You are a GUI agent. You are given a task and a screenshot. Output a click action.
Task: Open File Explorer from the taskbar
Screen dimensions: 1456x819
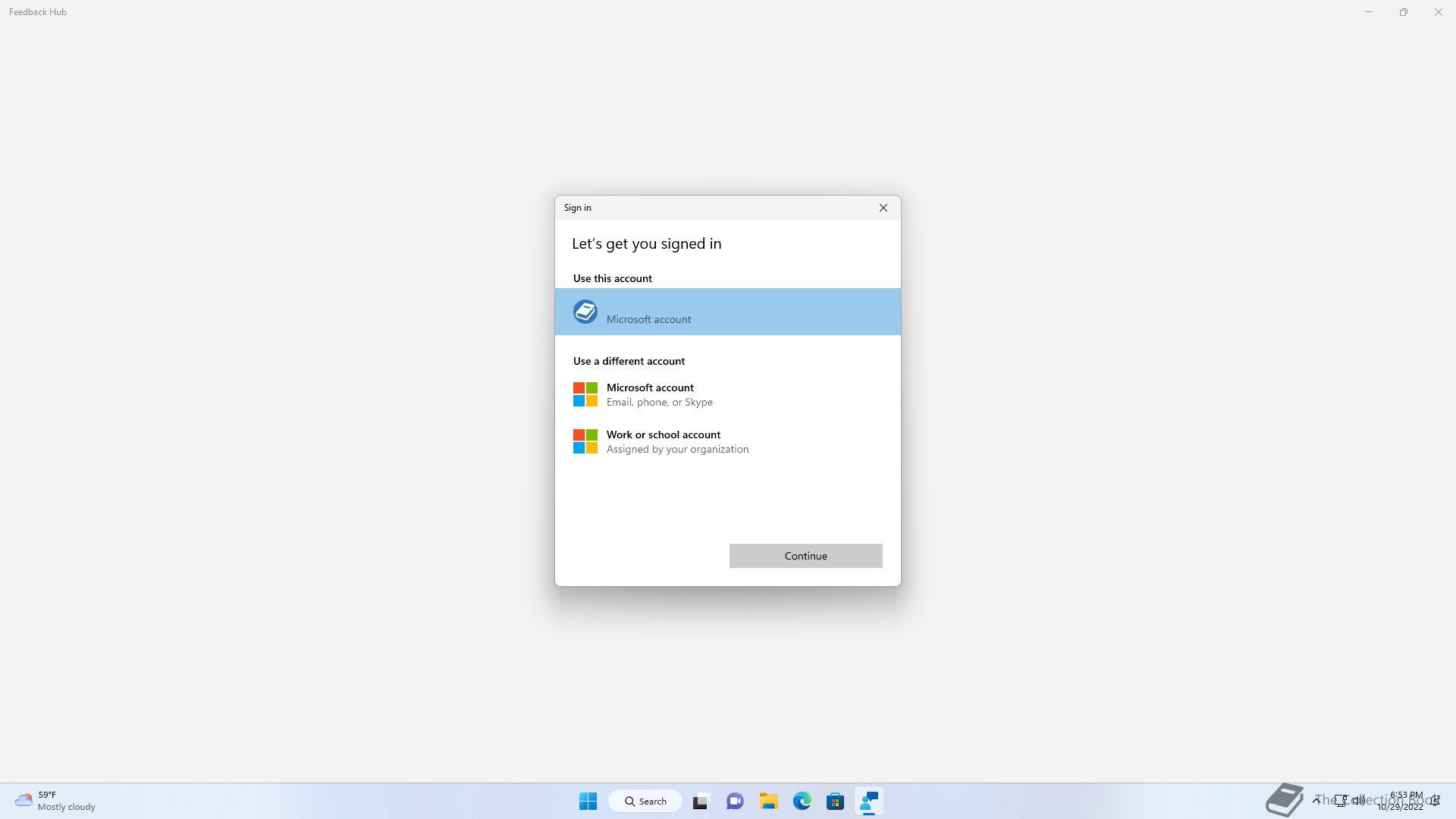point(768,801)
